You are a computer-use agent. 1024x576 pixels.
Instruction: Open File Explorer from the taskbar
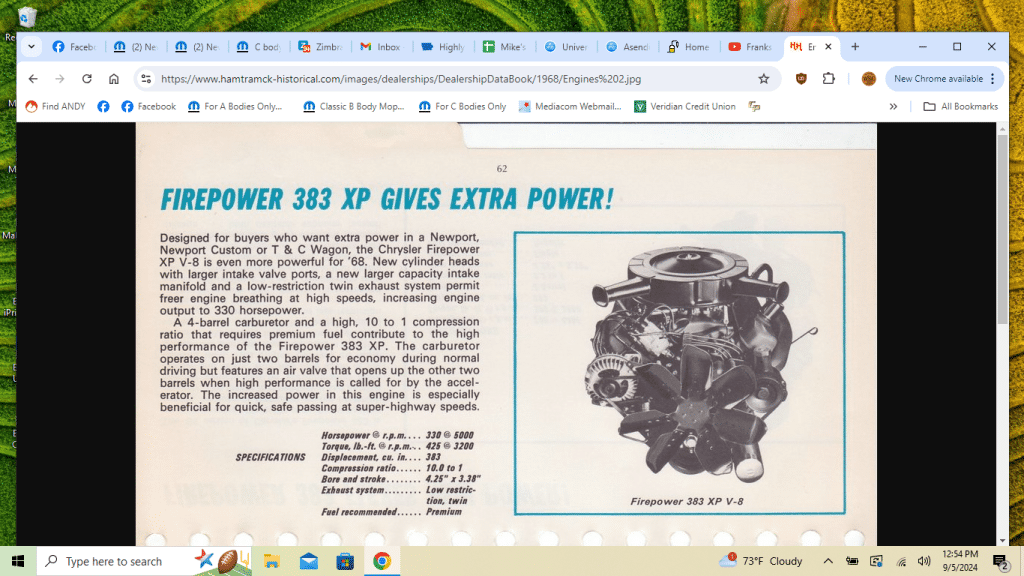(x=272, y=561)
